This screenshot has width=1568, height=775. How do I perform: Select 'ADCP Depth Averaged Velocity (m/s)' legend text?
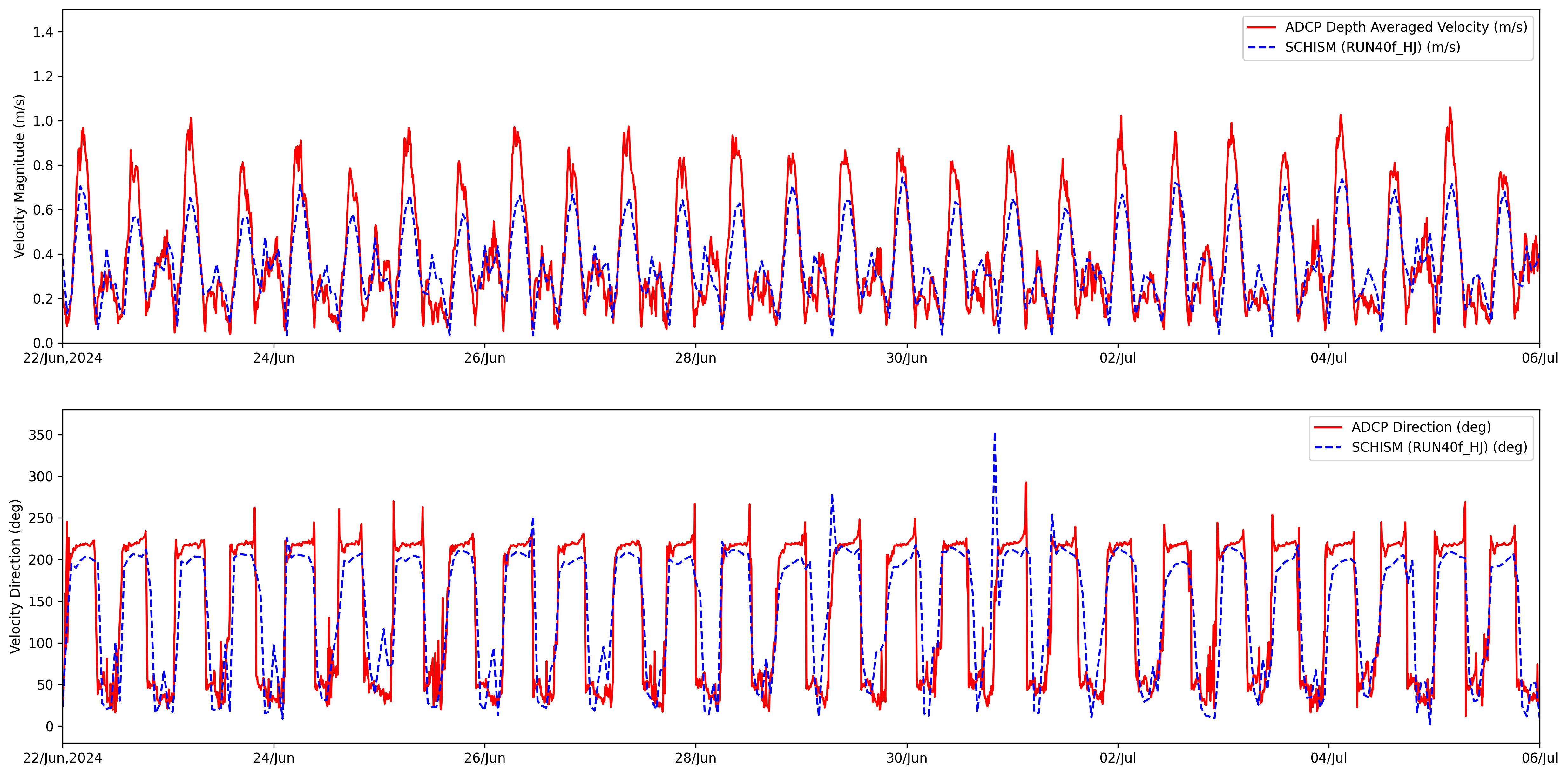[1405, 27]
